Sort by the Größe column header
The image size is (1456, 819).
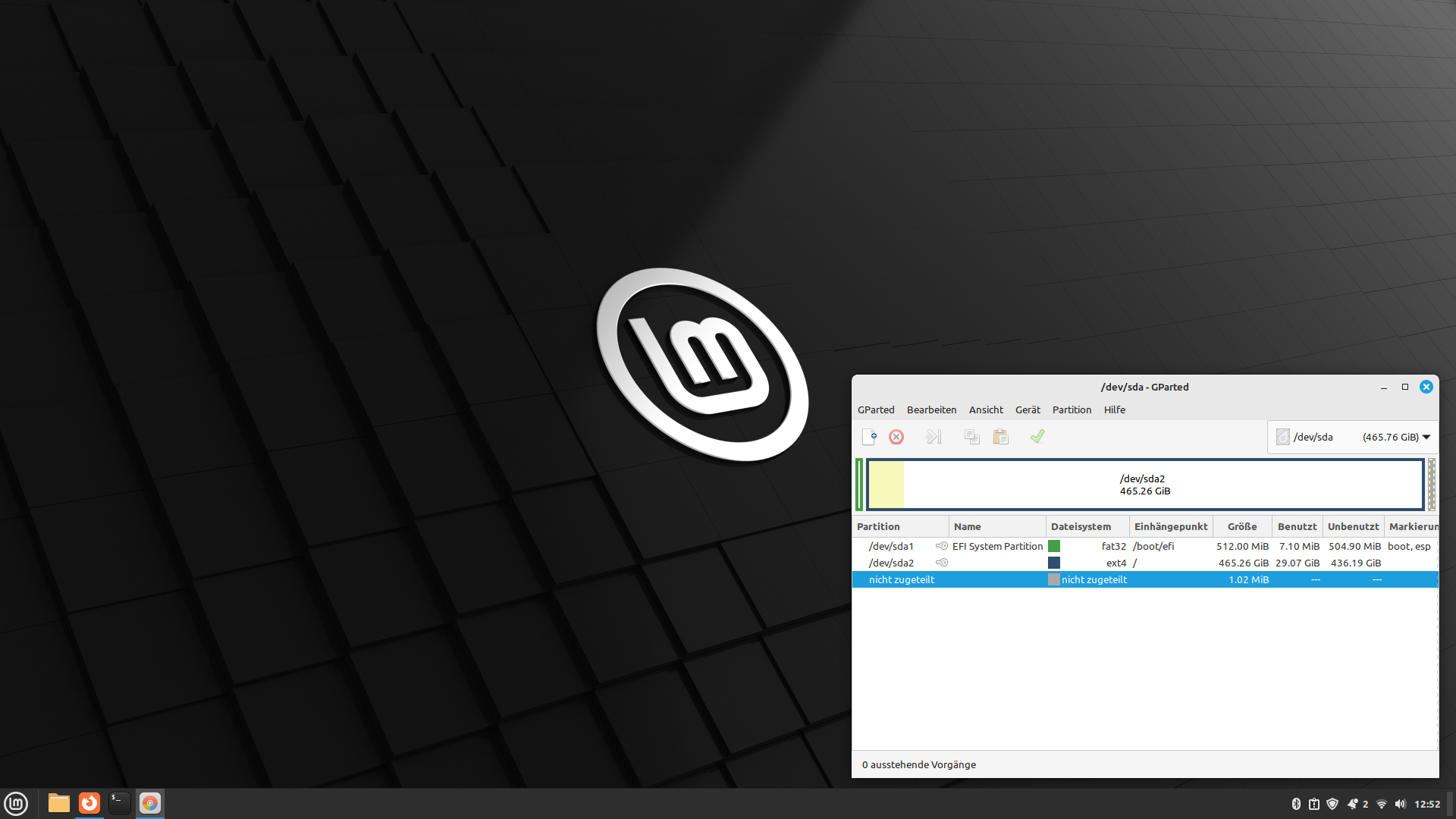[x=1242, y=526]
